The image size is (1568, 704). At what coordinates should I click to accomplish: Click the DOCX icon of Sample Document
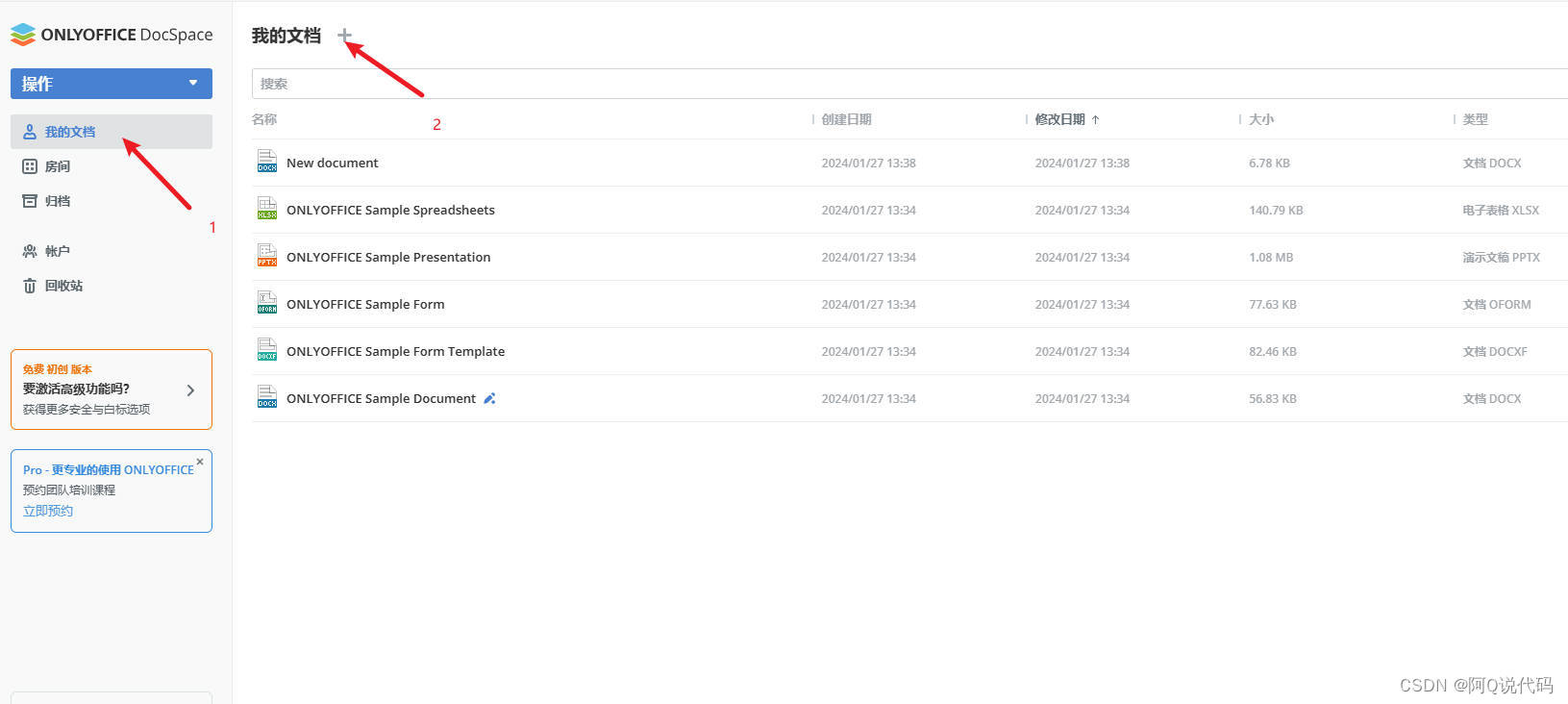(266, 397)
